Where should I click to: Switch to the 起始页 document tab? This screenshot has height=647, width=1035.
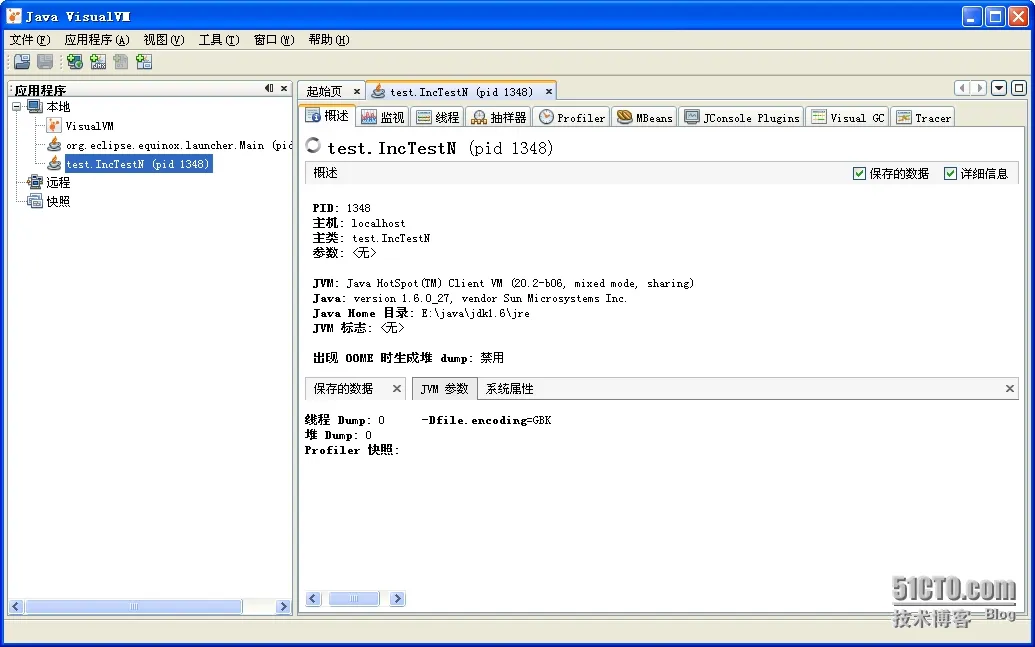tap(324, 92)
